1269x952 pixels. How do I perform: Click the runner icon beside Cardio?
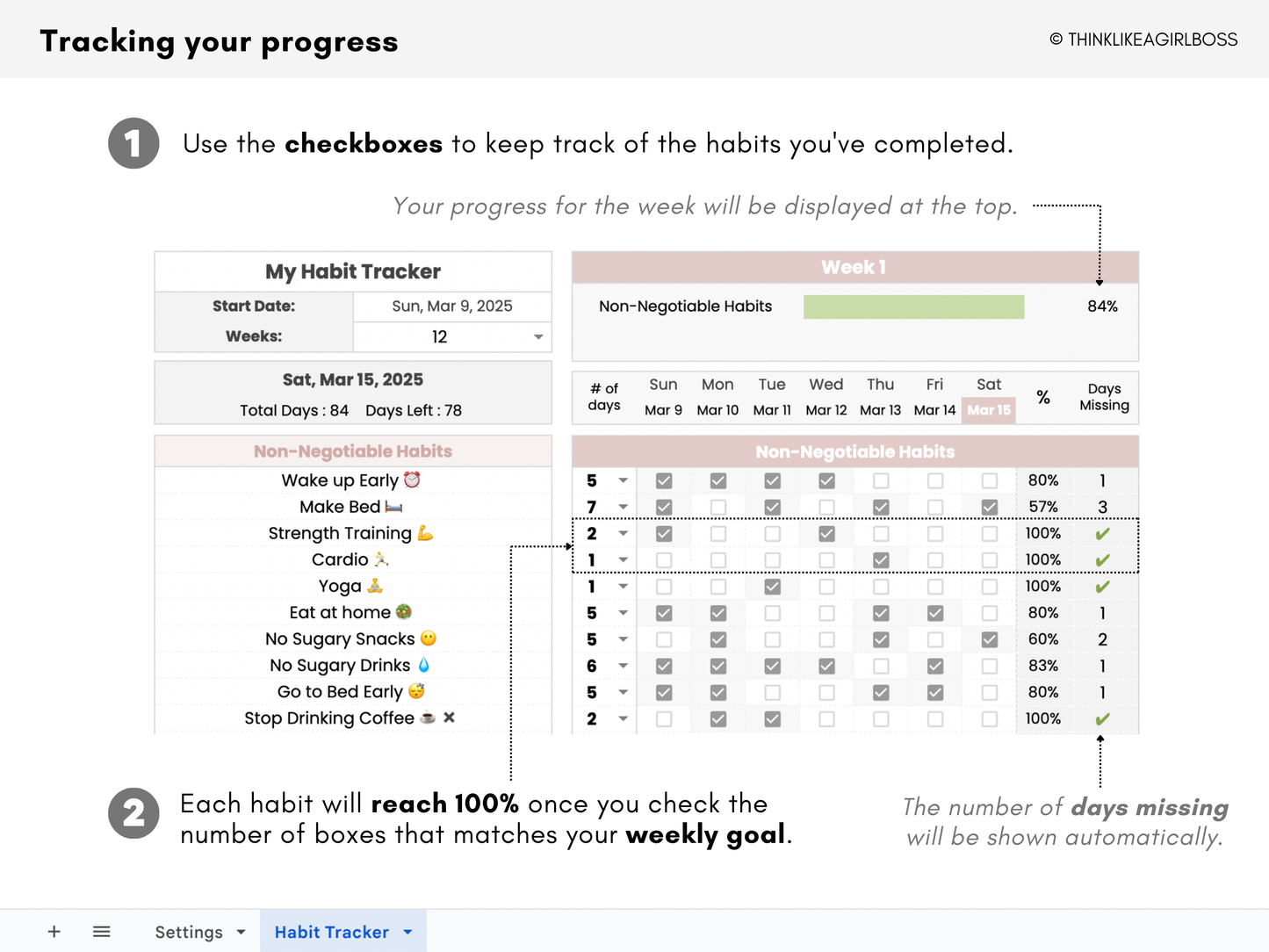[381, 559]
